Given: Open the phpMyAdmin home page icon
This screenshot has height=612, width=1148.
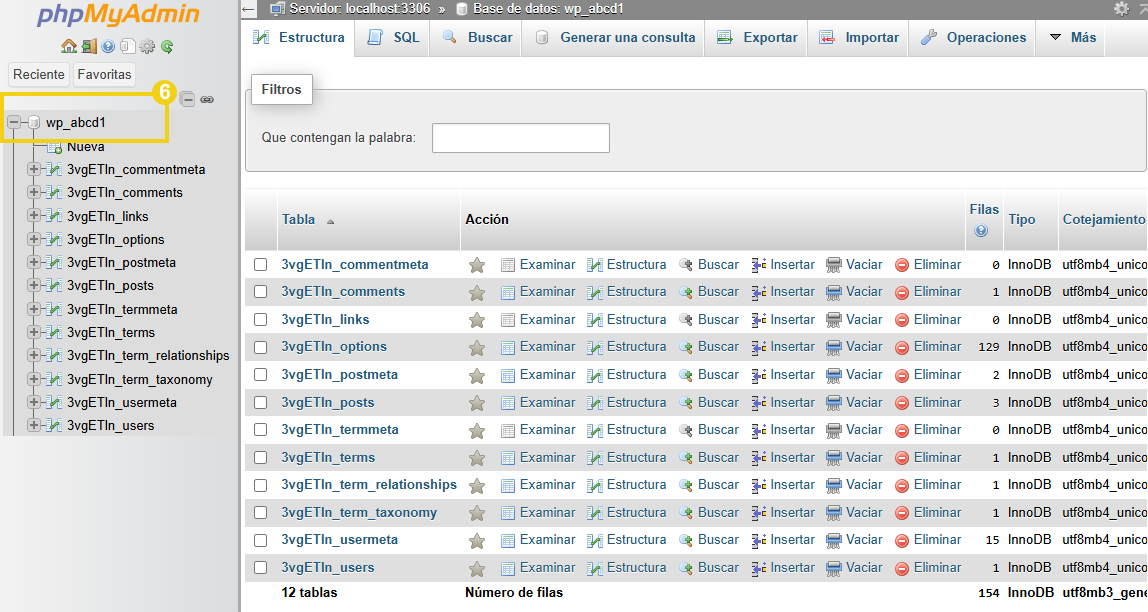Looking at the screenshot, I should (x=68, y=47).
